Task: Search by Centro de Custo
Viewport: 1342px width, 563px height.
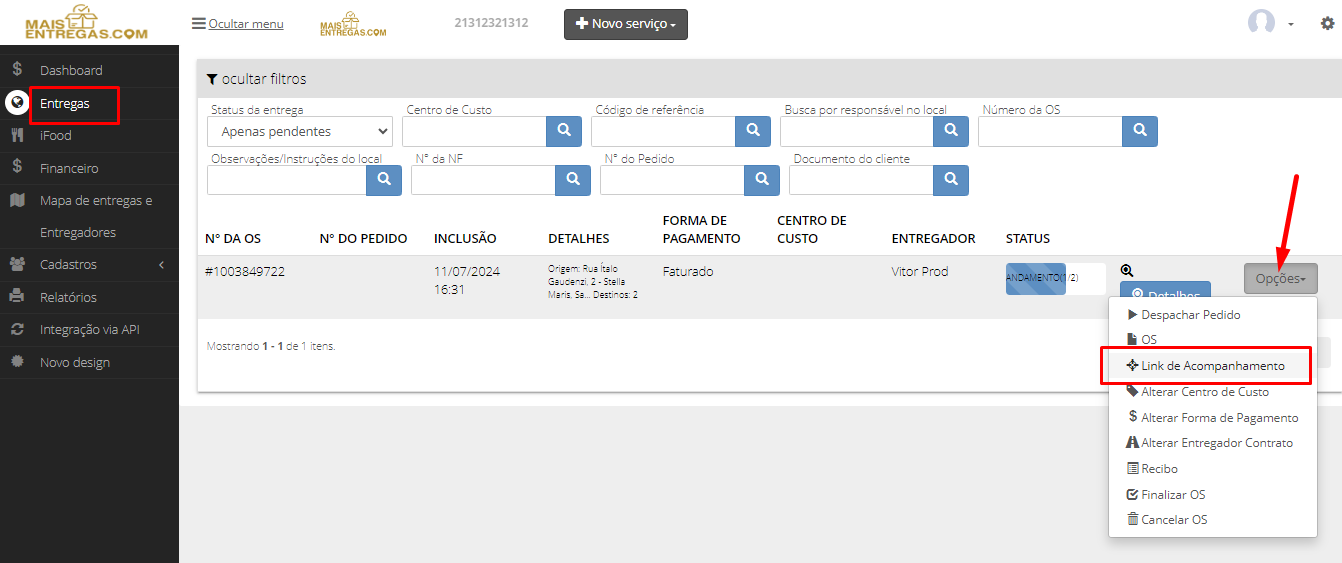Action: (564, 131)
